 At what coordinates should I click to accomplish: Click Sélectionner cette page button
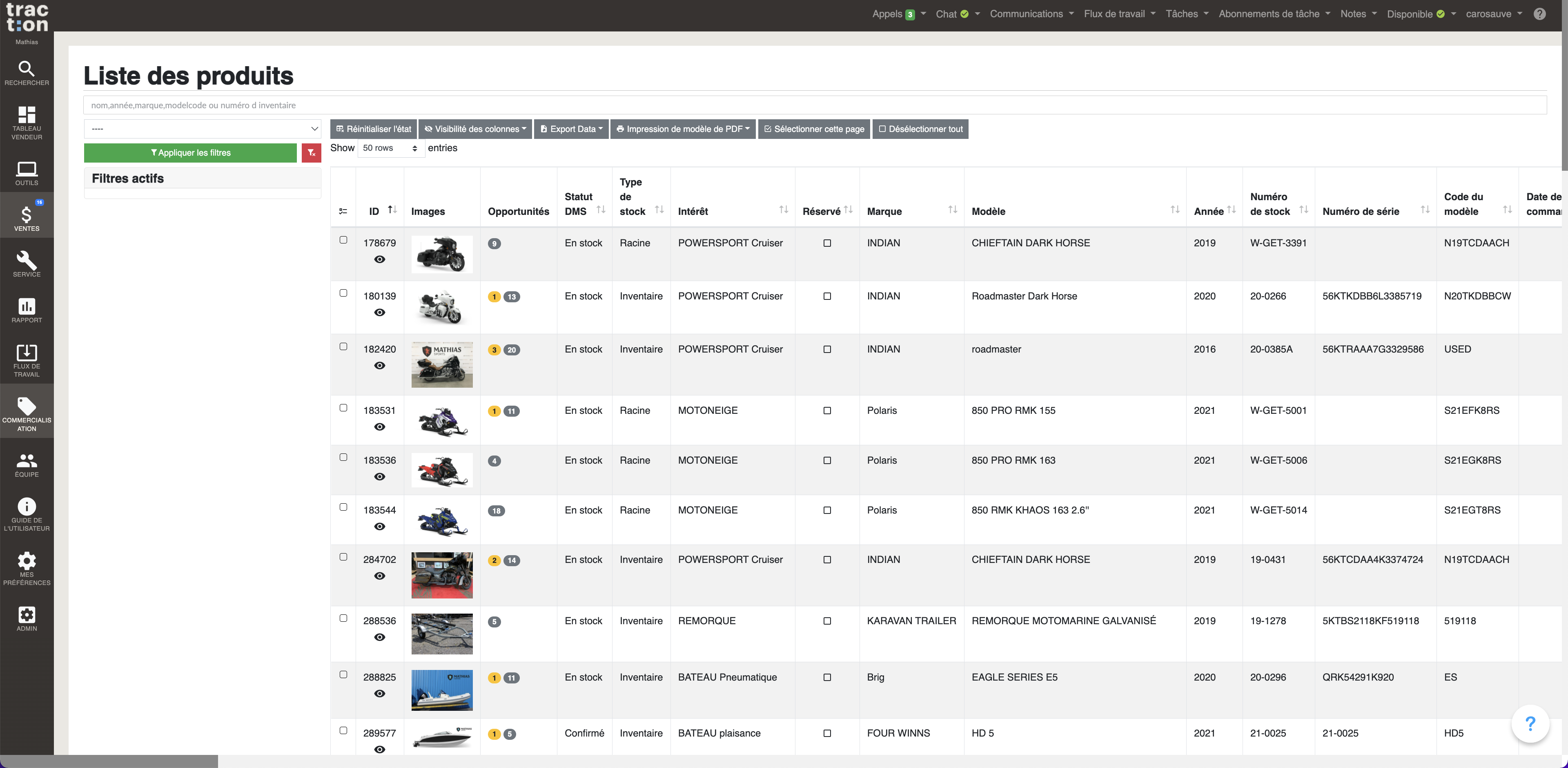(814, 129)
